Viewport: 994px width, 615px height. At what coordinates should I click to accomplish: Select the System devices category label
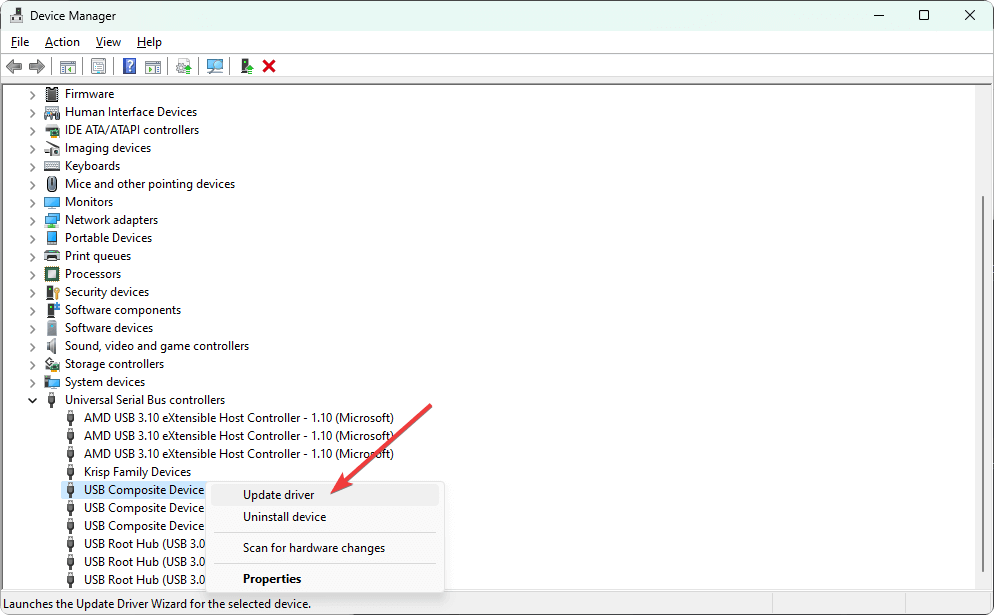pyautogui.click(x=105, y=382)
